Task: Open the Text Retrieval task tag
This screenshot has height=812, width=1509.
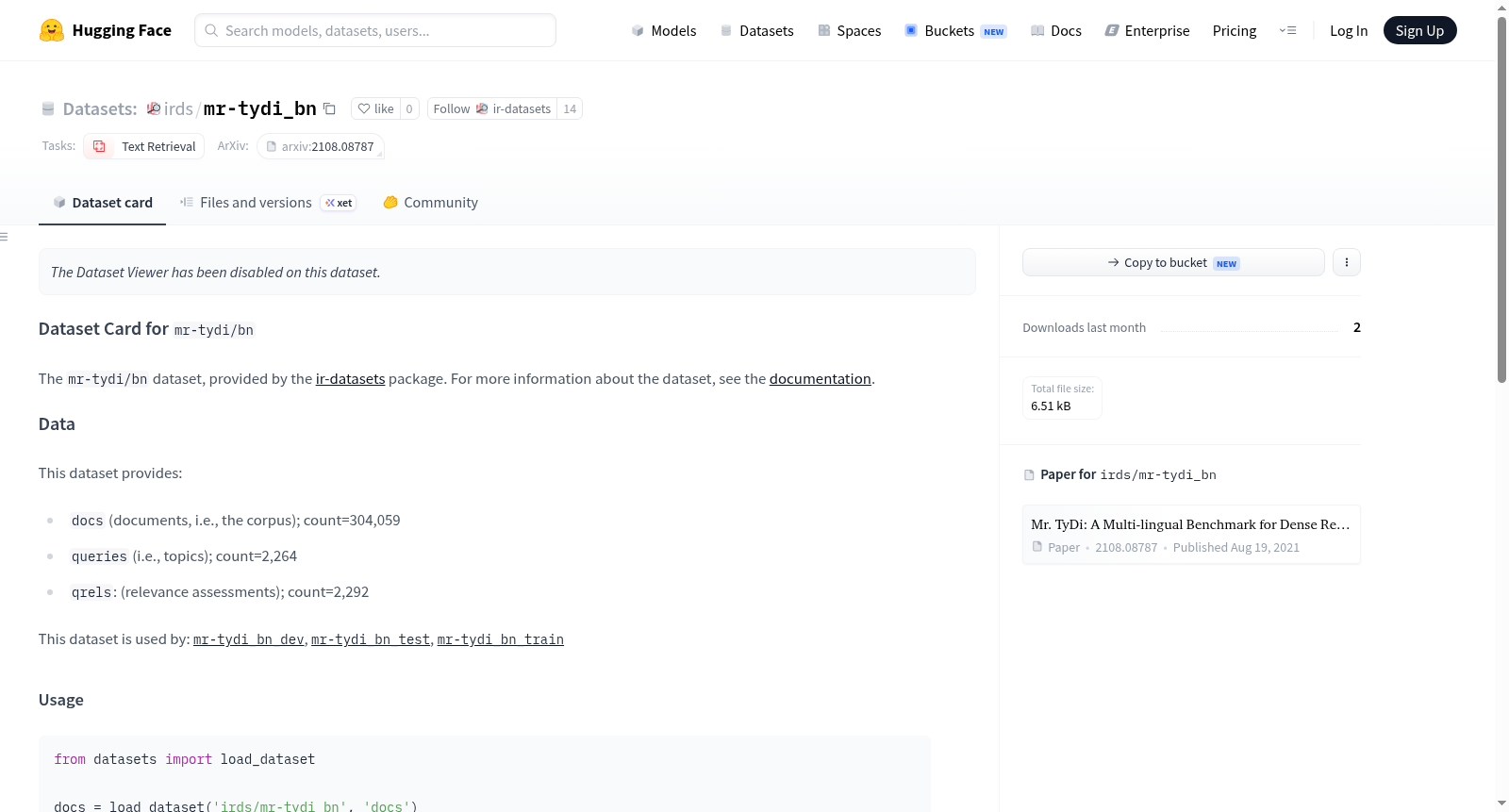Action: tap(144, 146)
